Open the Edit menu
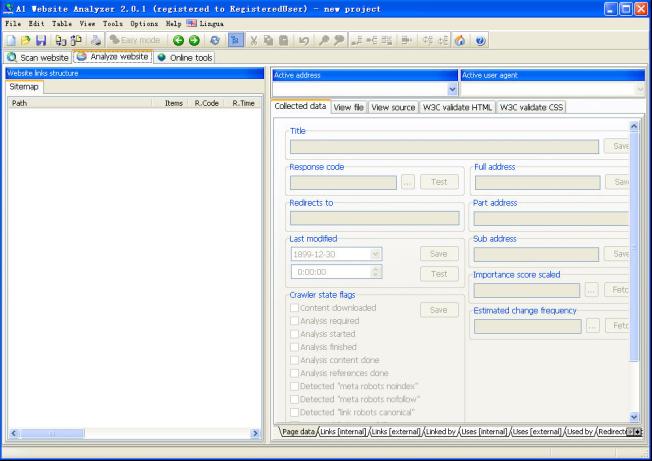 37,24
